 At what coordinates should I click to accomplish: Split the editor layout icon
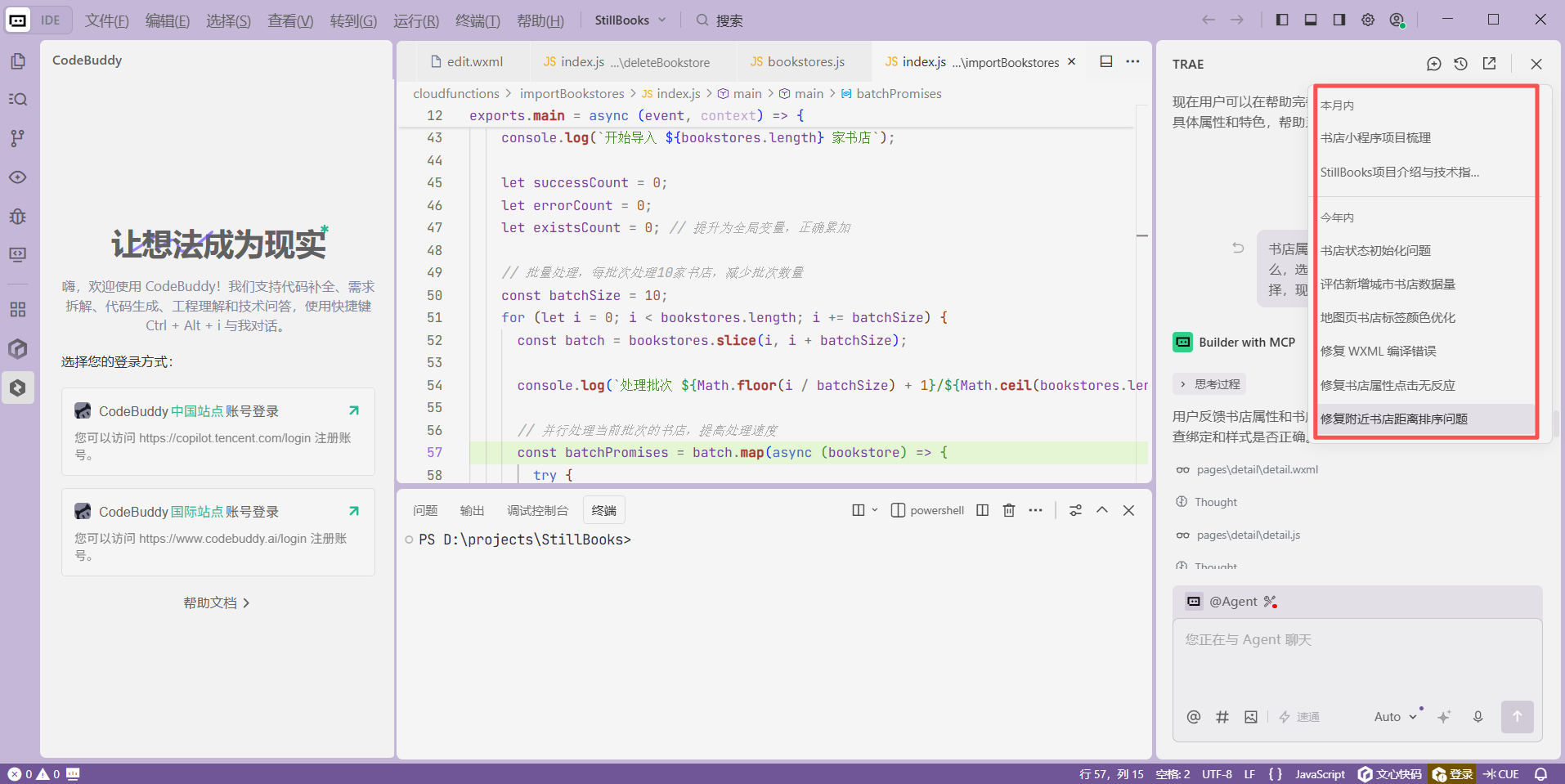[1106, 61]
